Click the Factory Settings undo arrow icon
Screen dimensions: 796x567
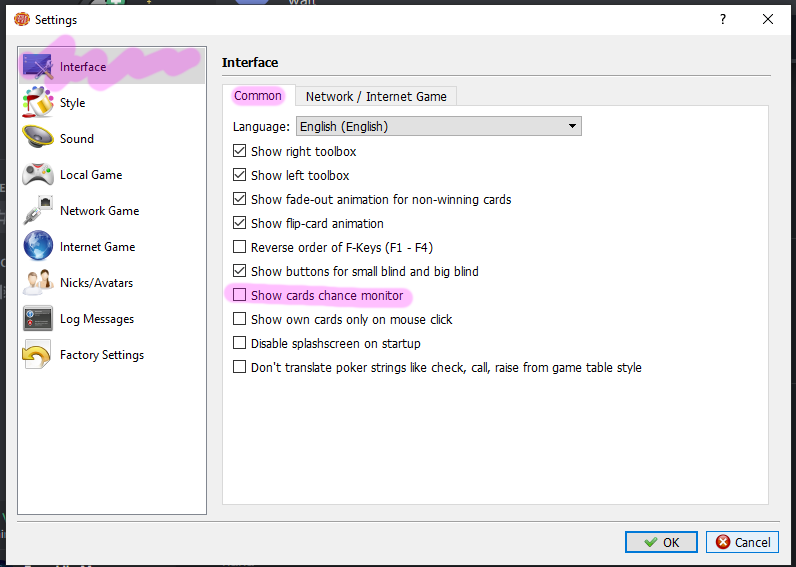tap(39, 355)
